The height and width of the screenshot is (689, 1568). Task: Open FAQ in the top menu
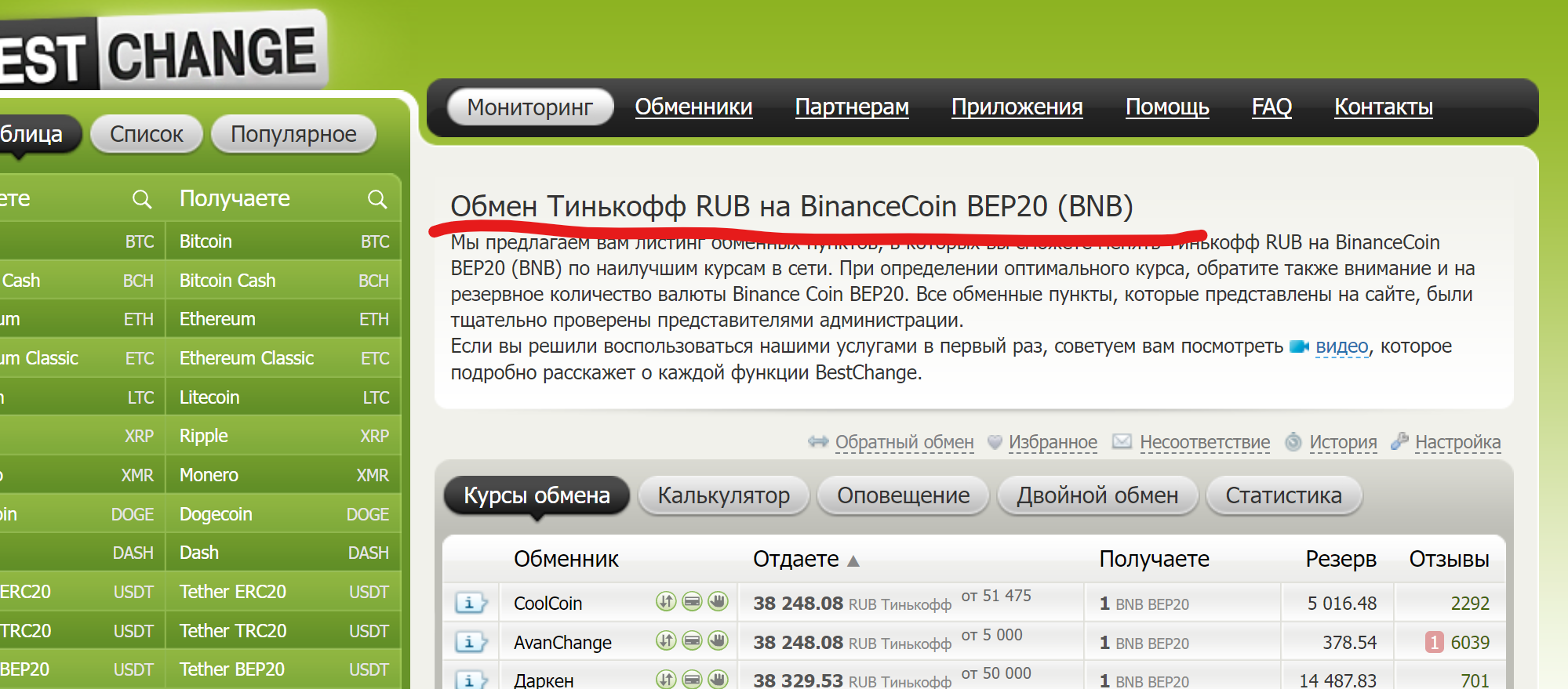[x=1271, y=107]
